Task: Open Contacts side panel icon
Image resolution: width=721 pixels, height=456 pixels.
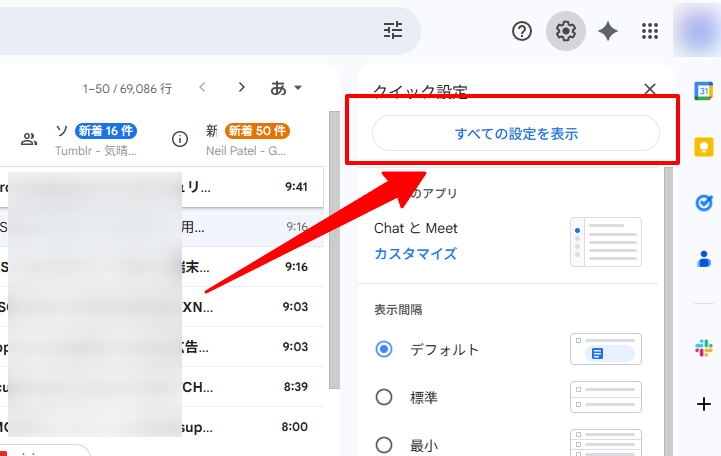Action: (x=704, y=259)
